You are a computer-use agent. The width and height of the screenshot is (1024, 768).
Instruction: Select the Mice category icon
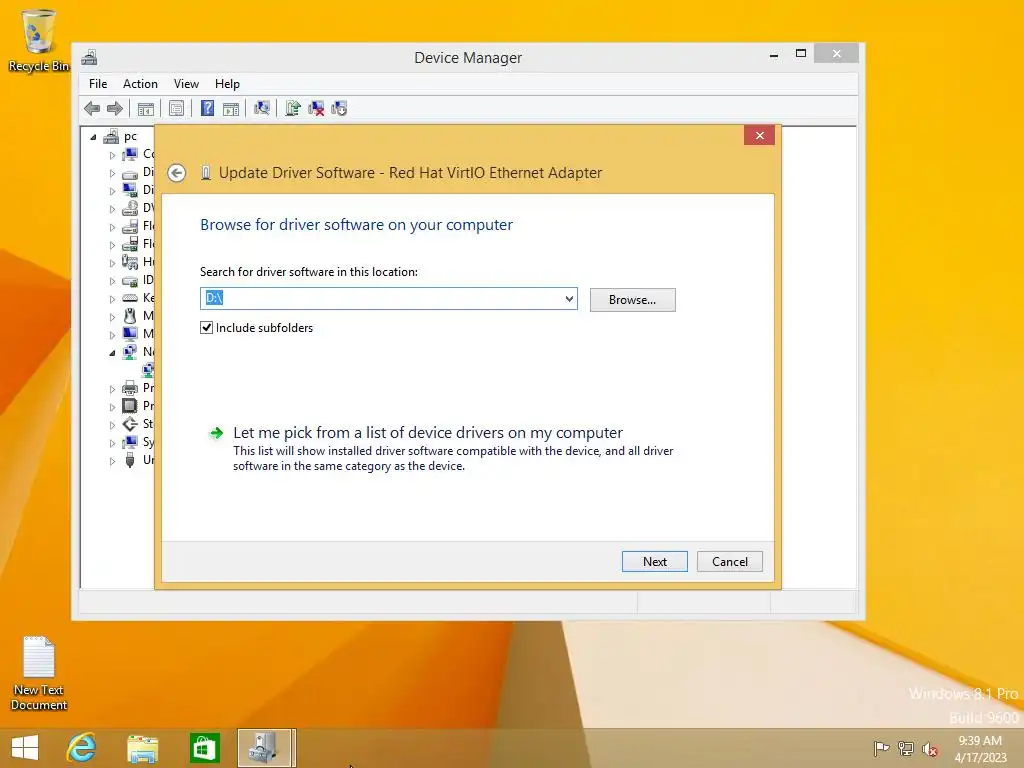(x=130, y=316)
